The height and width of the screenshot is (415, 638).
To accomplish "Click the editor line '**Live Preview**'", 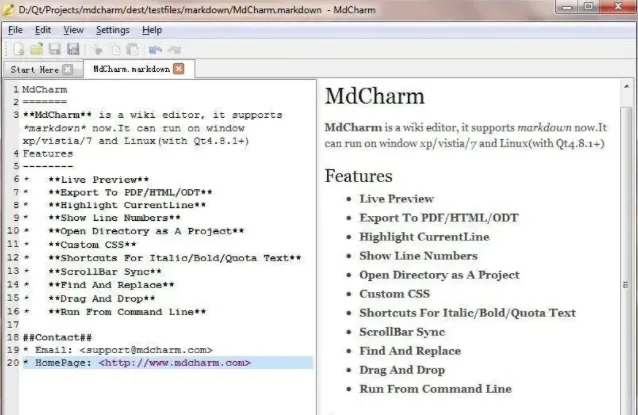I will (99, 179).
